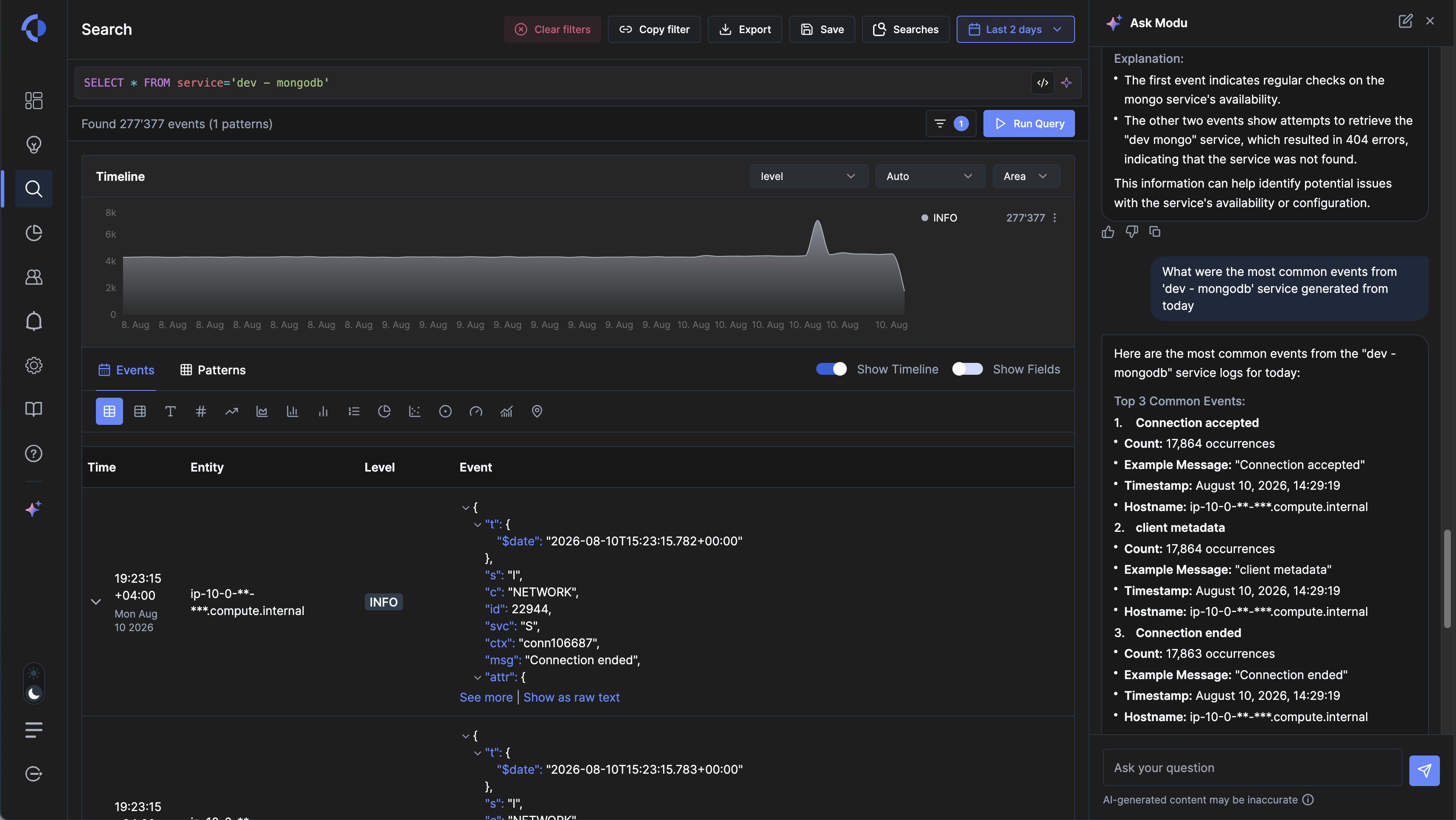This screenshot has width=1456, height=820.
Task: Select the line chart view icon
Action: [x=232, y=411]
